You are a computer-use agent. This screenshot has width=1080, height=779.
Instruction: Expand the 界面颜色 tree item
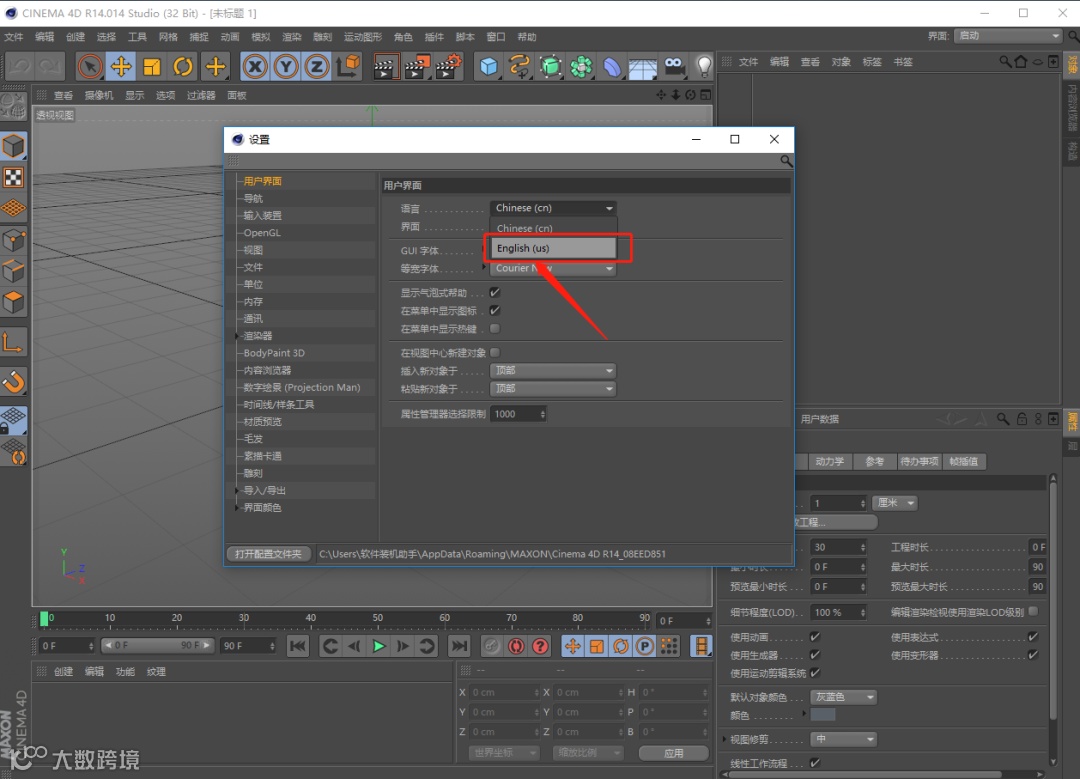pos(238,508)
